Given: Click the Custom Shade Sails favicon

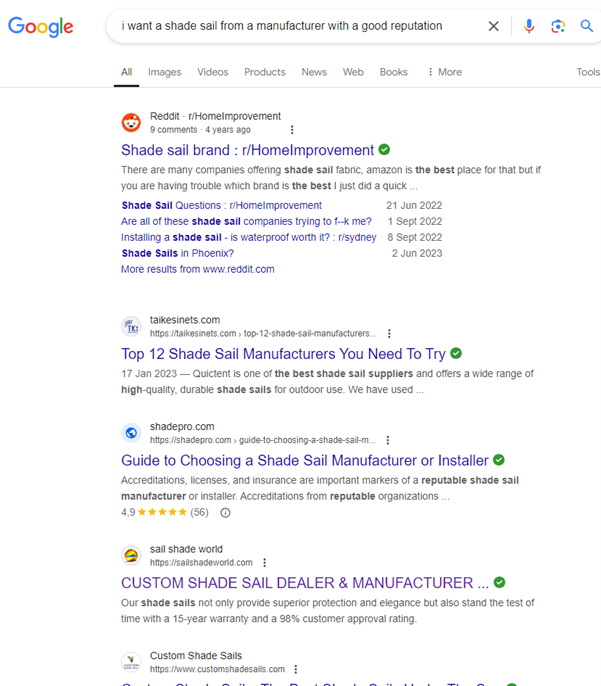Looking at the screenshot, I should pos(131,662).
